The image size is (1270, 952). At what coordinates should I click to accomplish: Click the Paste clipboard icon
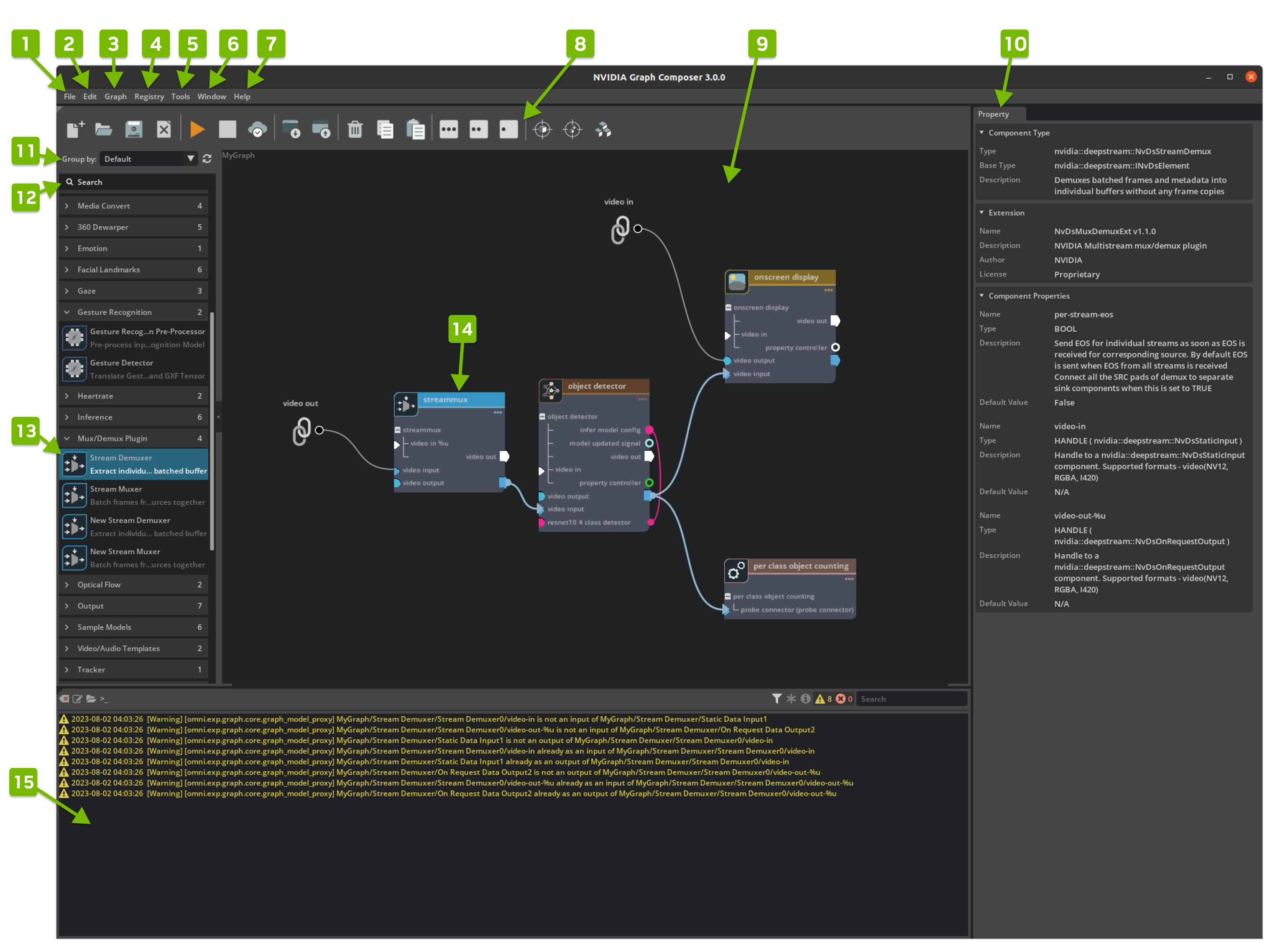pyautogui.click(x=415, y=129)
